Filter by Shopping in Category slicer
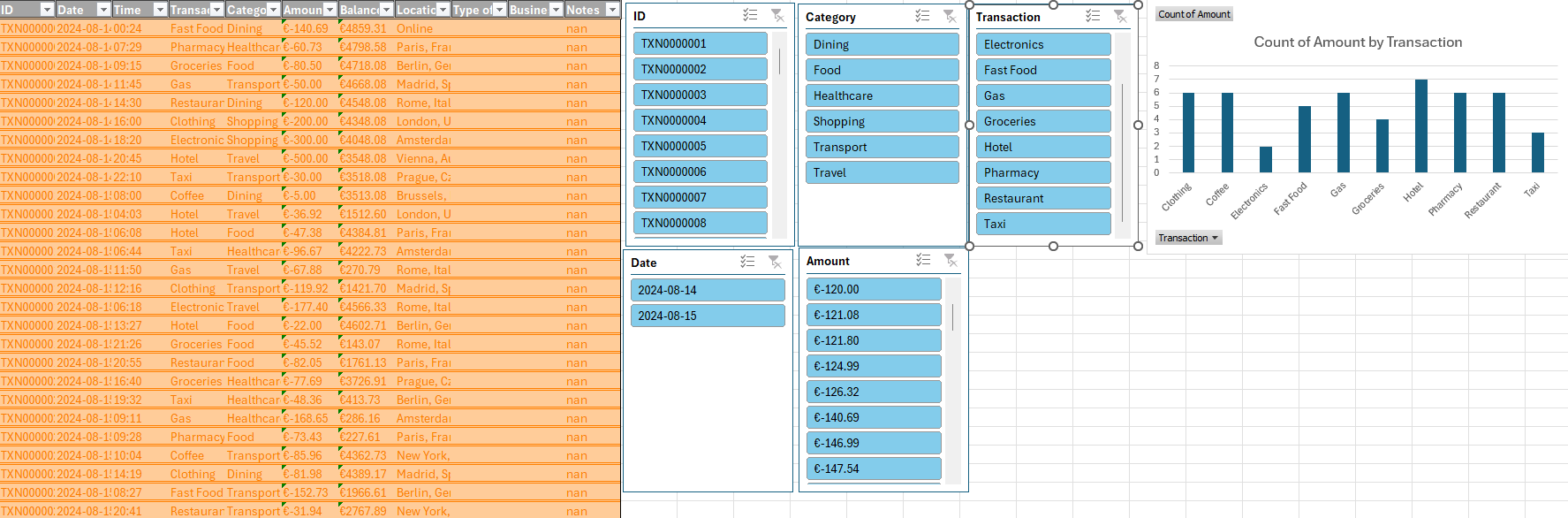Viewport: 1568px width, 518px height. (882, 121)
